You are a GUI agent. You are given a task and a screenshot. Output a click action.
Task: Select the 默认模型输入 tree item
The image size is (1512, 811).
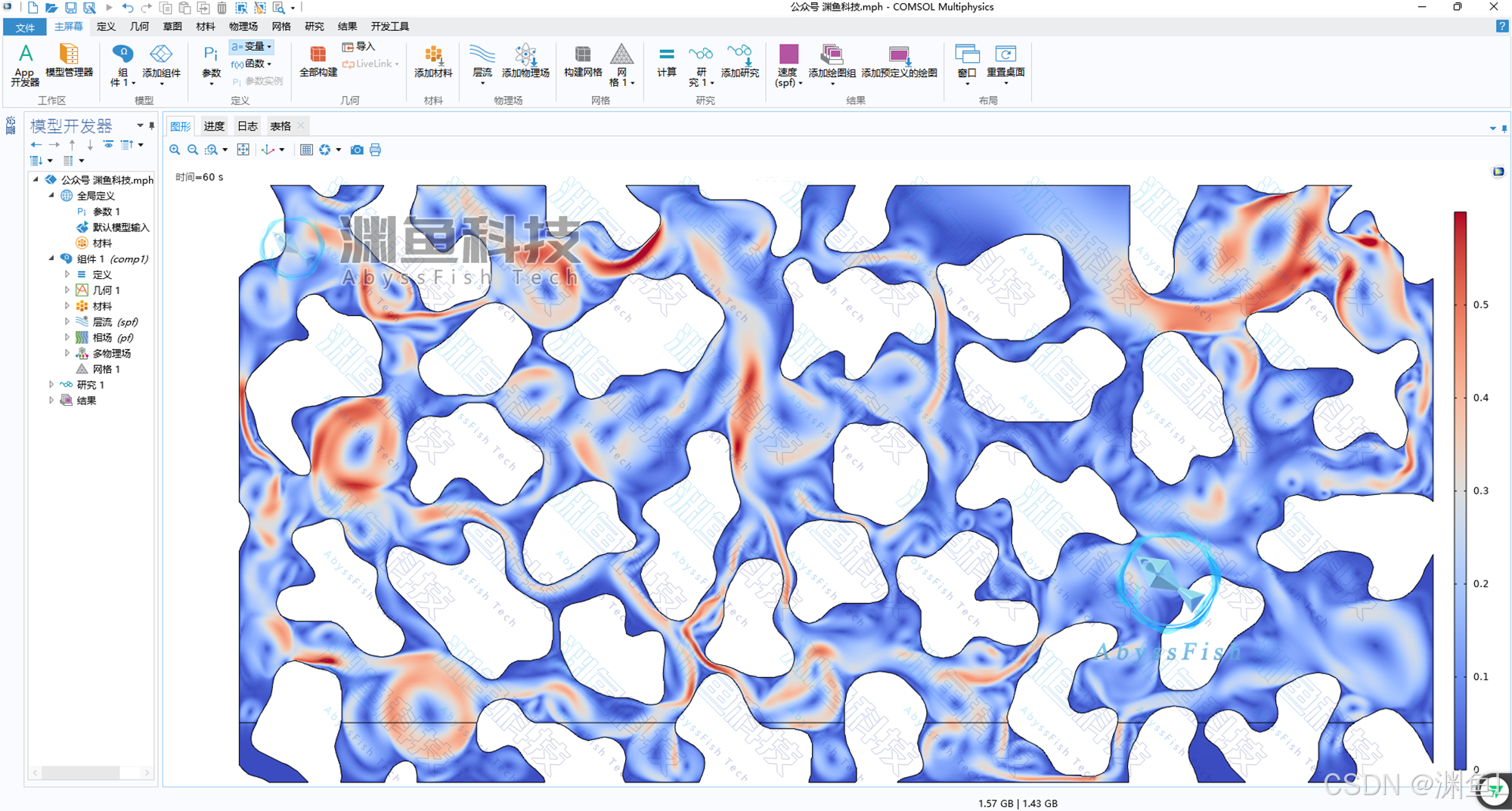click(113, 227)
